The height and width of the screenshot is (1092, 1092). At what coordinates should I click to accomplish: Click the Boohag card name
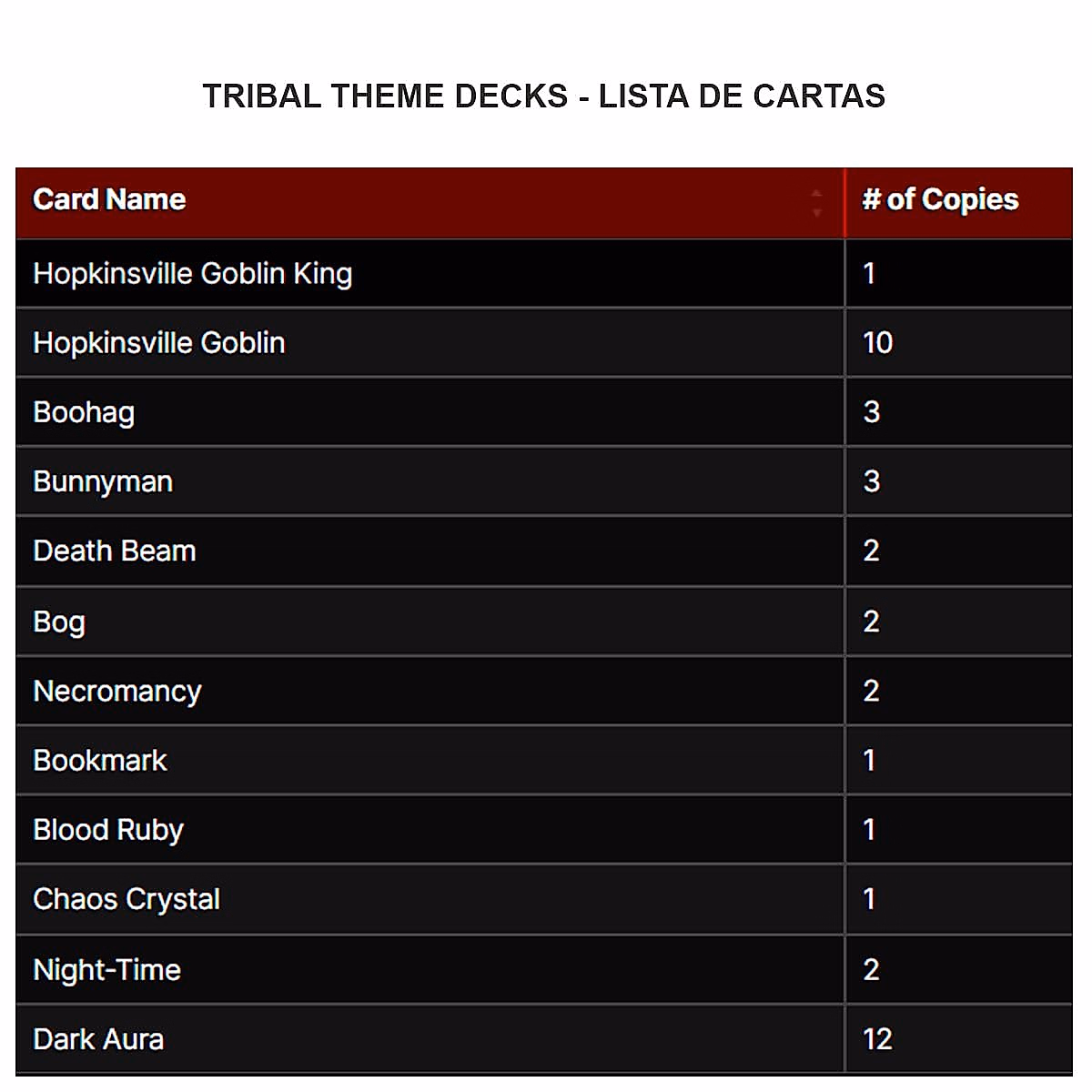coord(84,412)
